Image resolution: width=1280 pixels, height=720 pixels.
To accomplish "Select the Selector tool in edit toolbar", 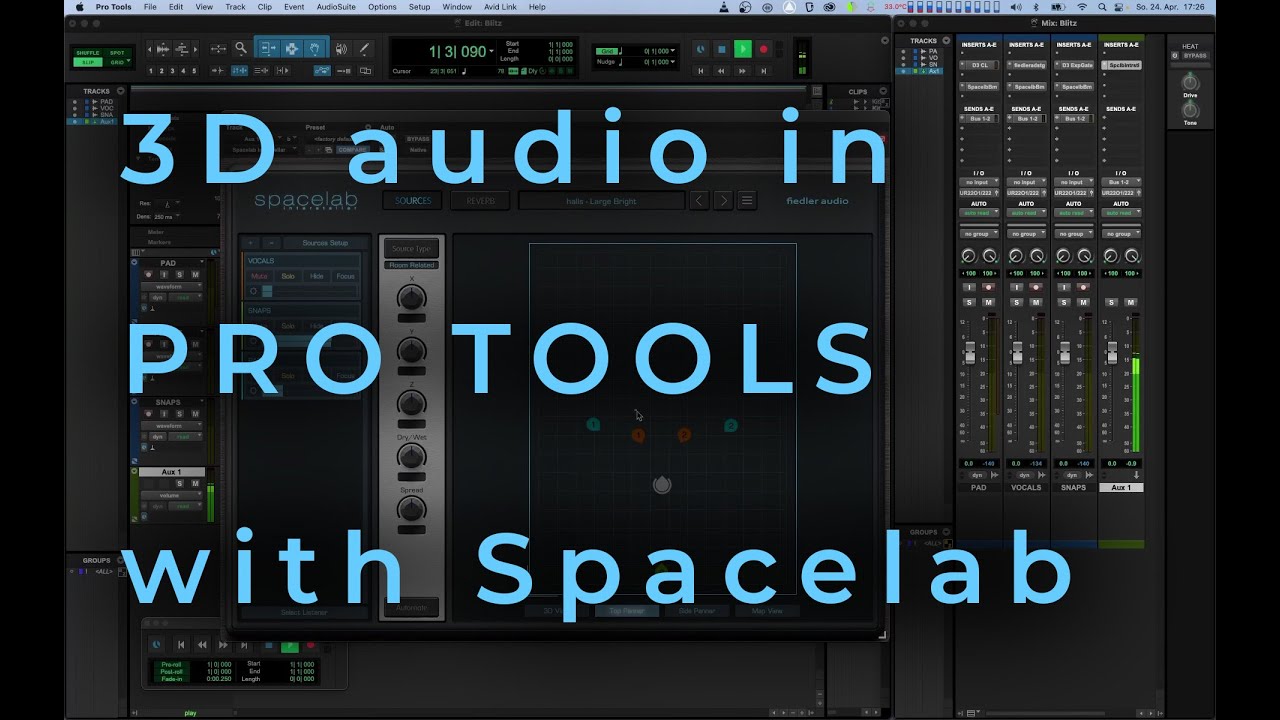I will tap(292, 48).
